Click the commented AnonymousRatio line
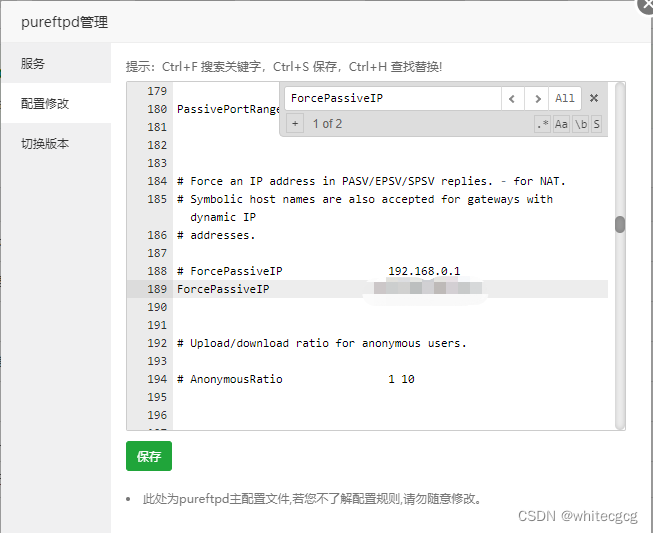Image resolution: width=653 pixels, height=533 pixels. [x=236, y=379]
